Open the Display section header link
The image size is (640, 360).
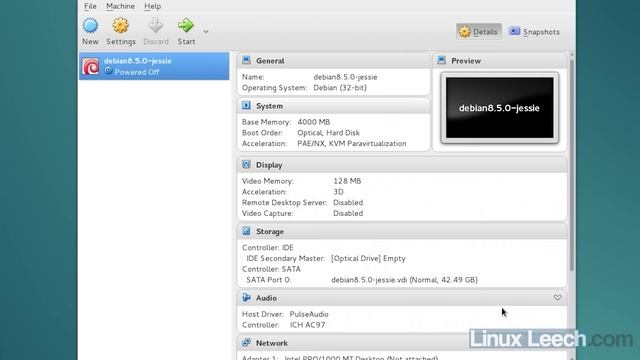[269, 165]
